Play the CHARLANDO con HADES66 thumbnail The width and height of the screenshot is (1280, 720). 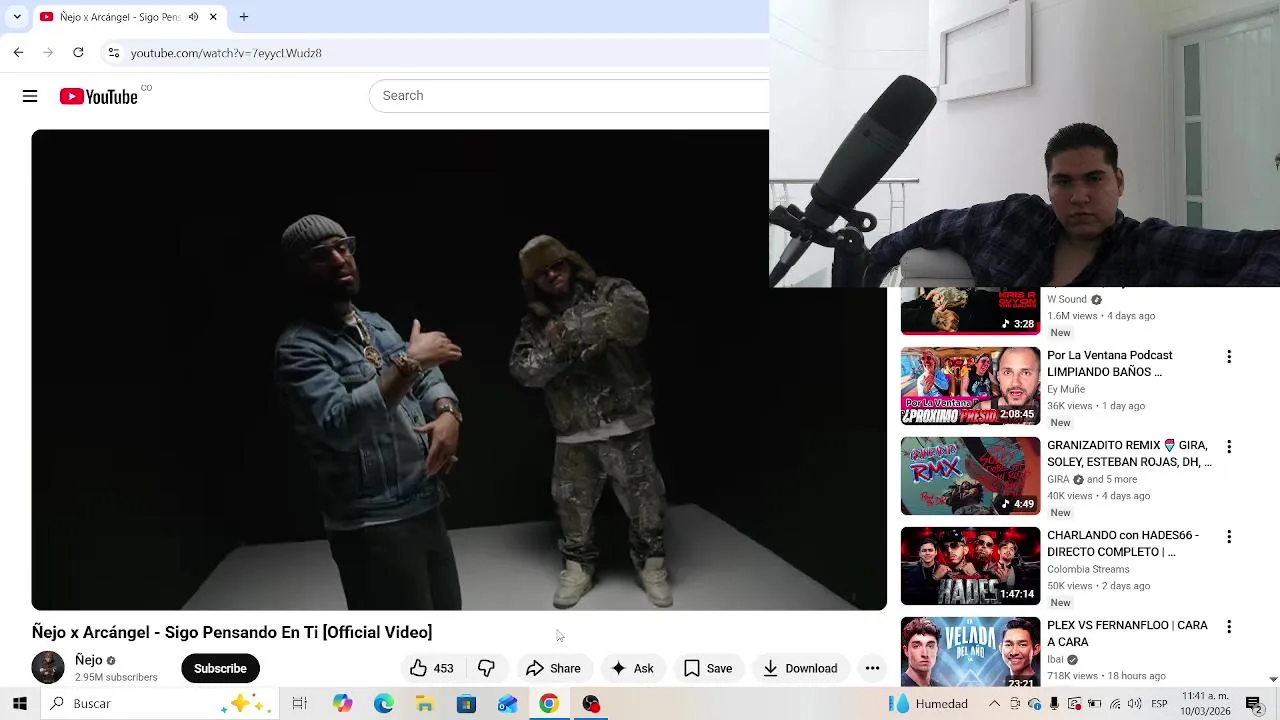tap(970, 566)
